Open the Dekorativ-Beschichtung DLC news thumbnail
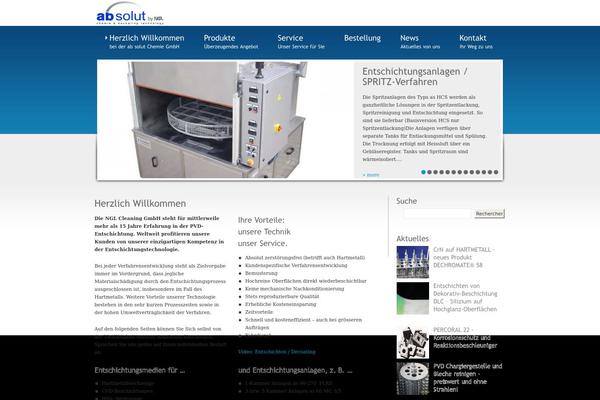This screenshot has width=600, height=400. pyautogui.click(x=412, y=299)
